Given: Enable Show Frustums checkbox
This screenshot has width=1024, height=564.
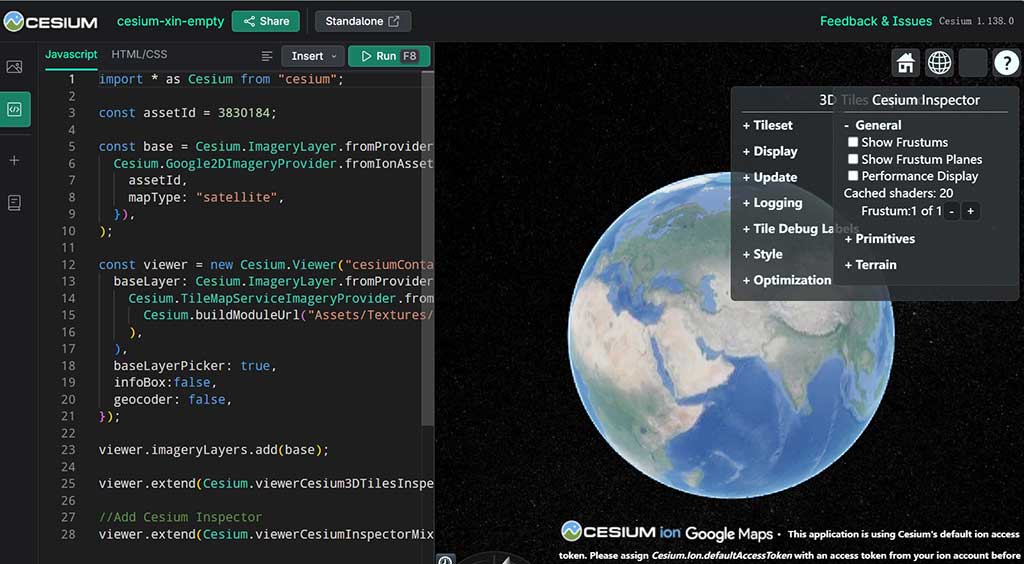Looking at the screenshot, I should coord(853,143).
